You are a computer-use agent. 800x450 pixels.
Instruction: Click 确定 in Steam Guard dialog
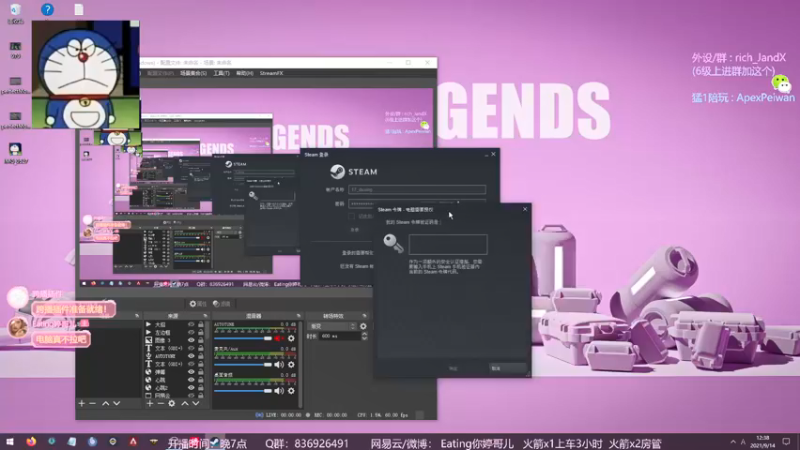(453, 368)
